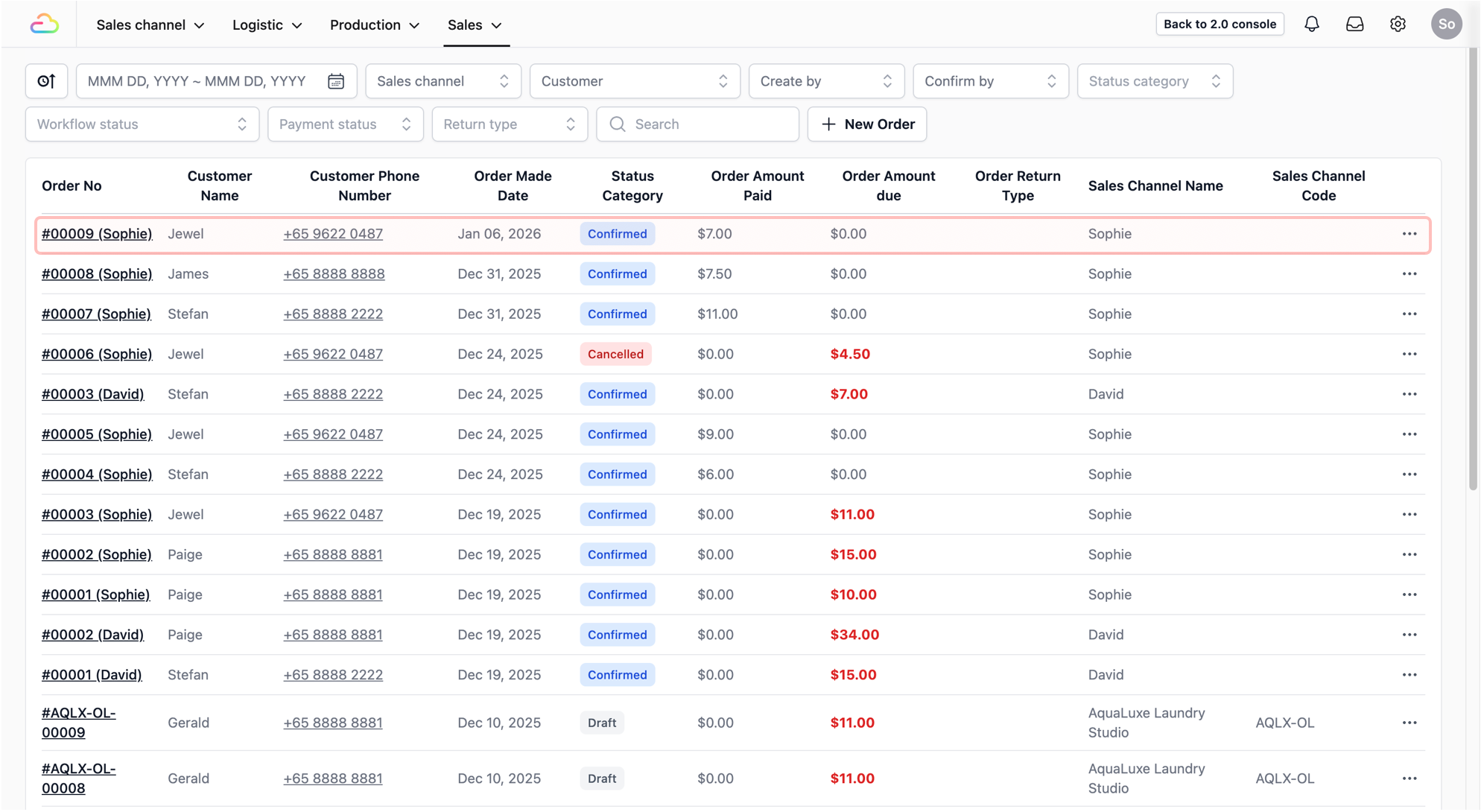Open the Logistic menu
Image resolution: width=1481 pixels, height=812 pixels.
point(267,25)
